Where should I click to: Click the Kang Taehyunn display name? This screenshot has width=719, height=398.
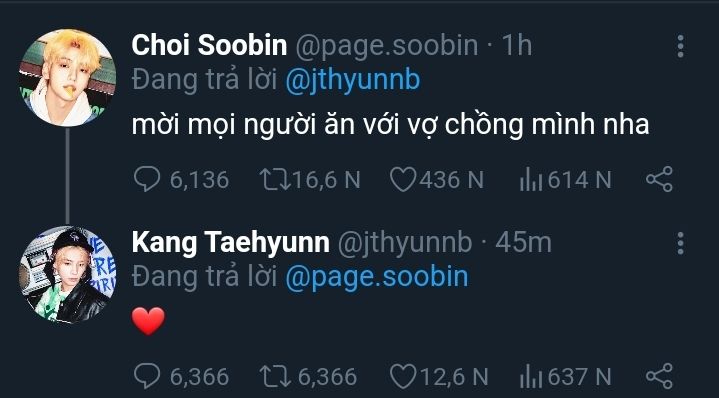coord(231,243)
